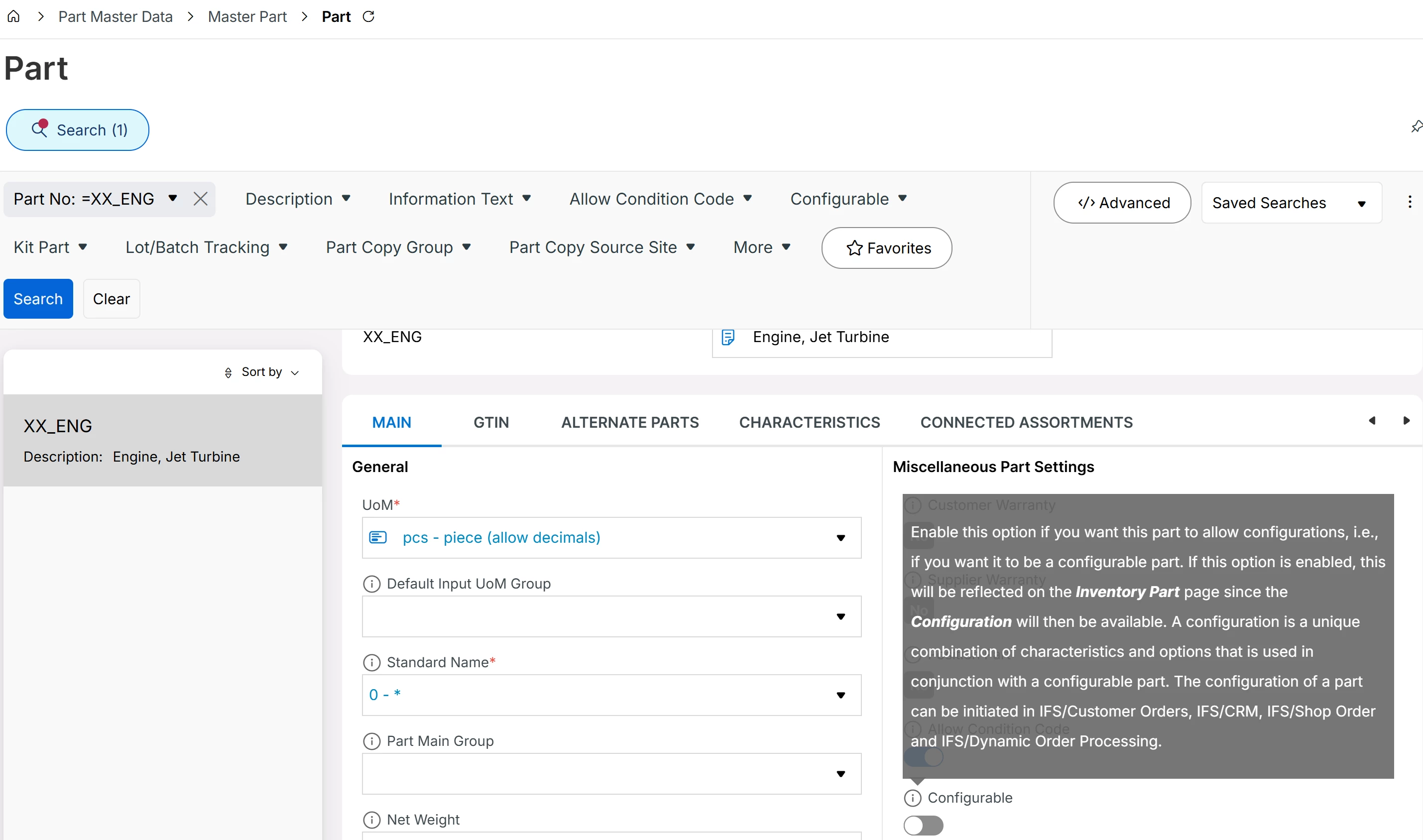Viewport: 1423px width, 840px height.
Task: Click the home icon in breadcrumb
Action: coord(13,16)
